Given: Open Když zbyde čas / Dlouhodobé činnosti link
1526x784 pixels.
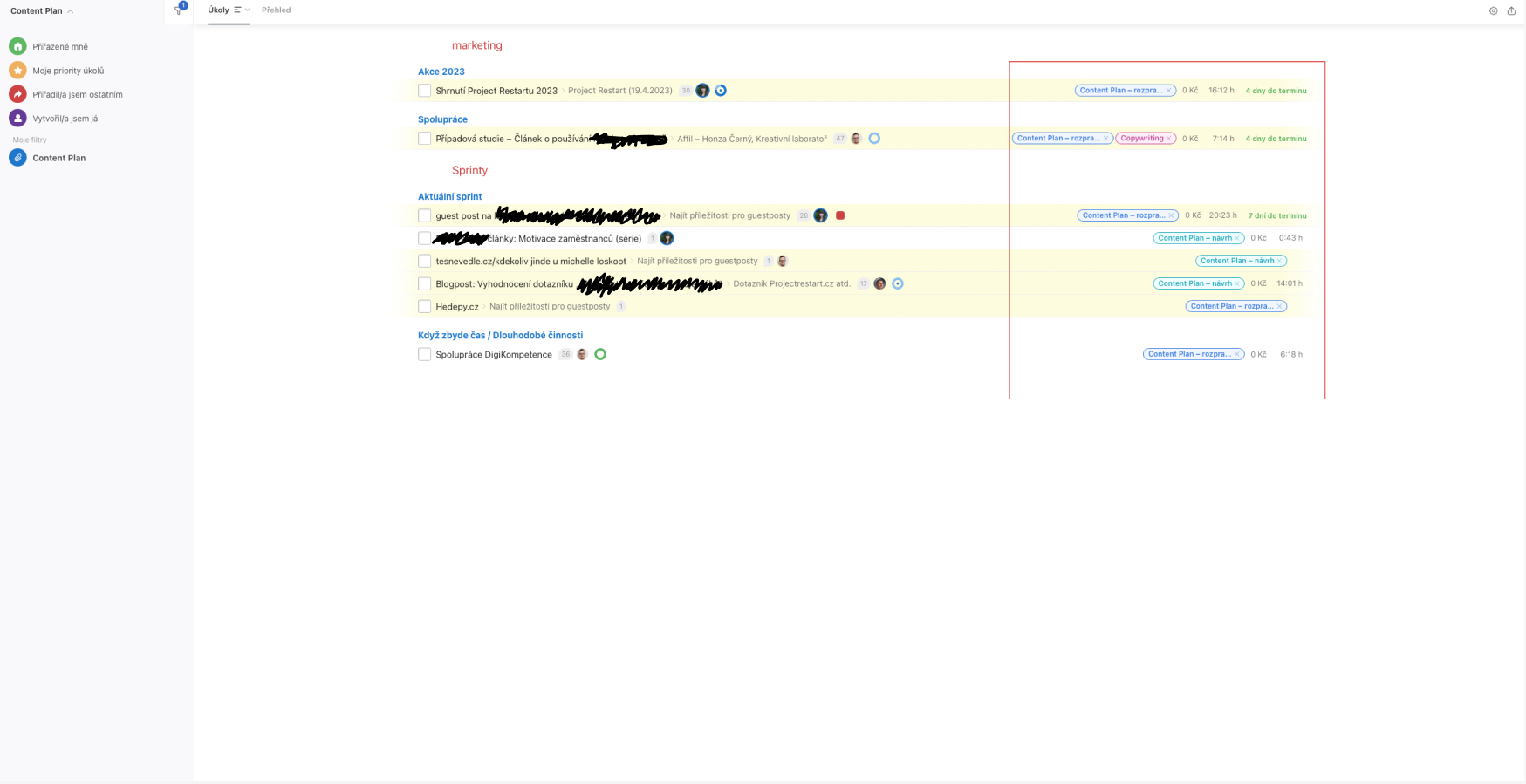Looking at the screenshot, I should click(x=500, y=335).
